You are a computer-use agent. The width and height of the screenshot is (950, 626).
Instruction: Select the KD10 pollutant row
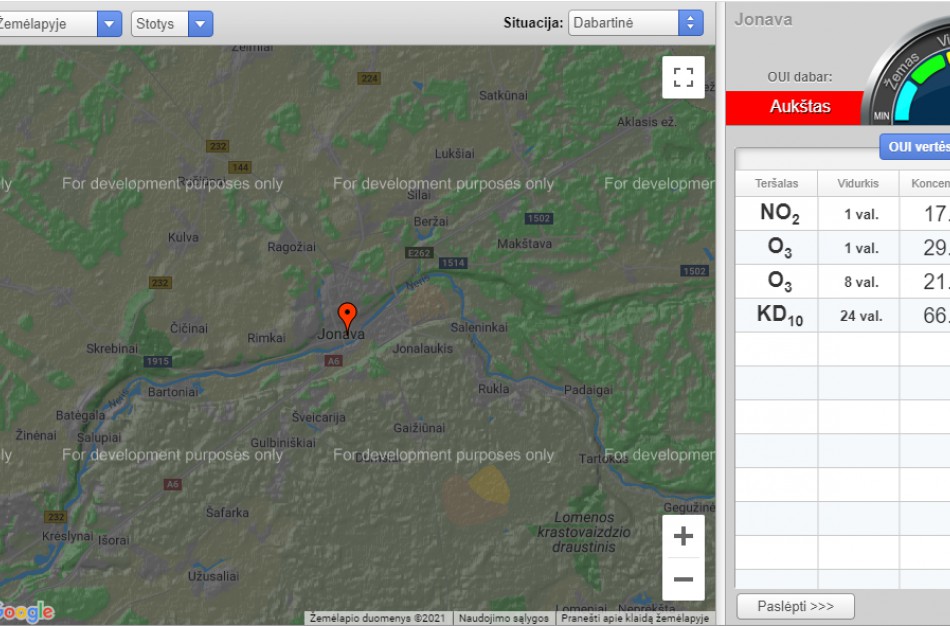pos(779,315)
